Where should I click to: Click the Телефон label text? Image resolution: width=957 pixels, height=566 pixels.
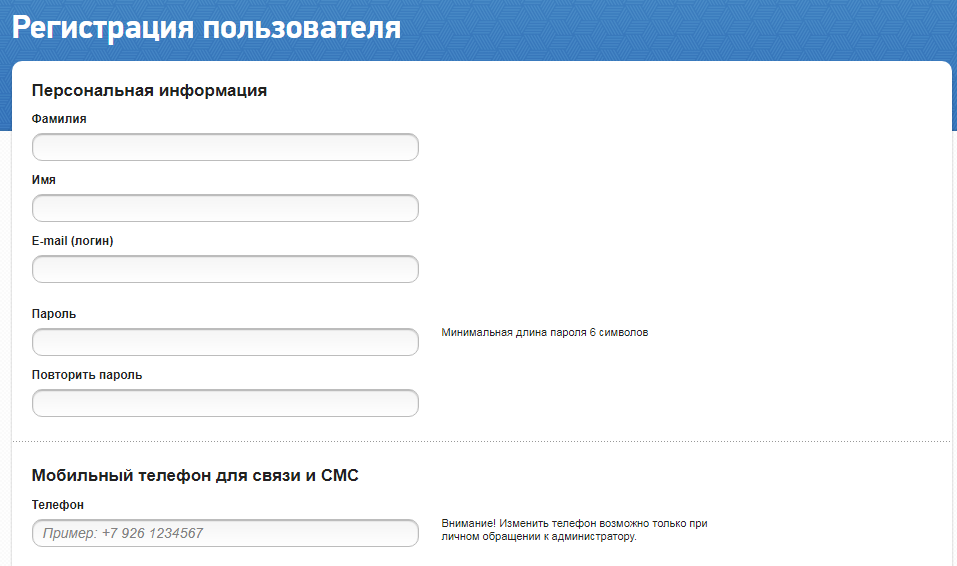[x=58, y=505]
